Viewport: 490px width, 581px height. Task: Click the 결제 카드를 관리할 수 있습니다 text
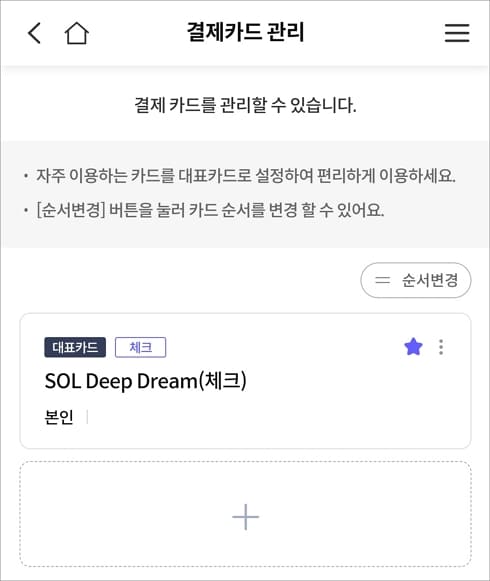click(245, 104)
